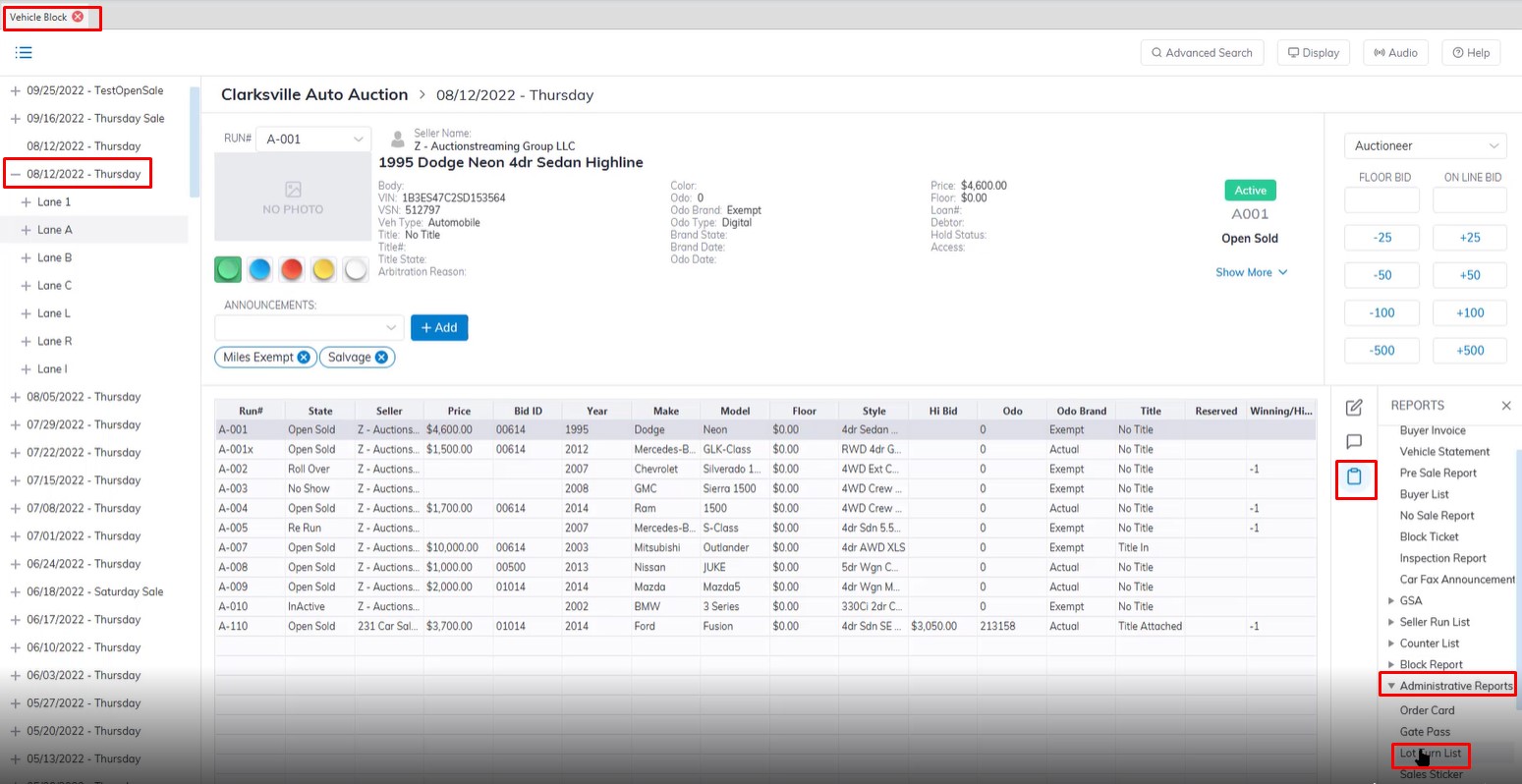The height and width of the screenshot is (784, 1522).
Task: Remove the Miles Exempt announcement tag
Action: (x=304, y=358)
